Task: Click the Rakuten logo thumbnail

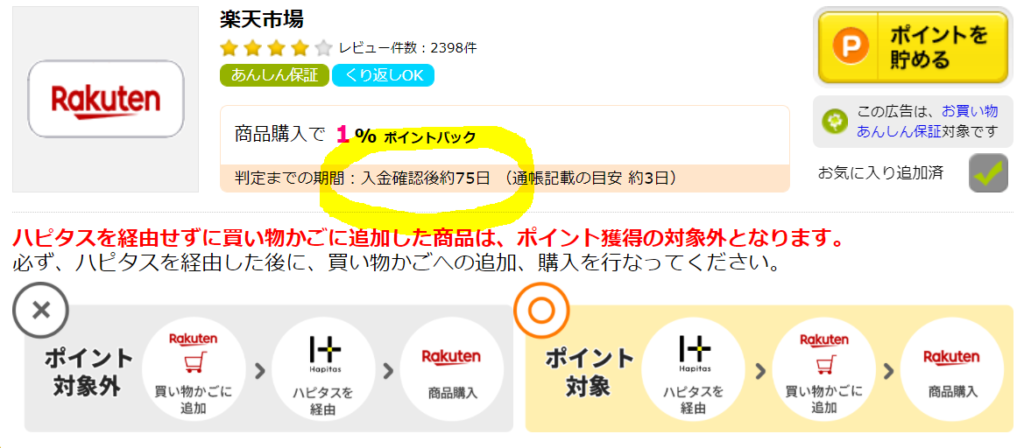Action: click(x=106, y=99)
